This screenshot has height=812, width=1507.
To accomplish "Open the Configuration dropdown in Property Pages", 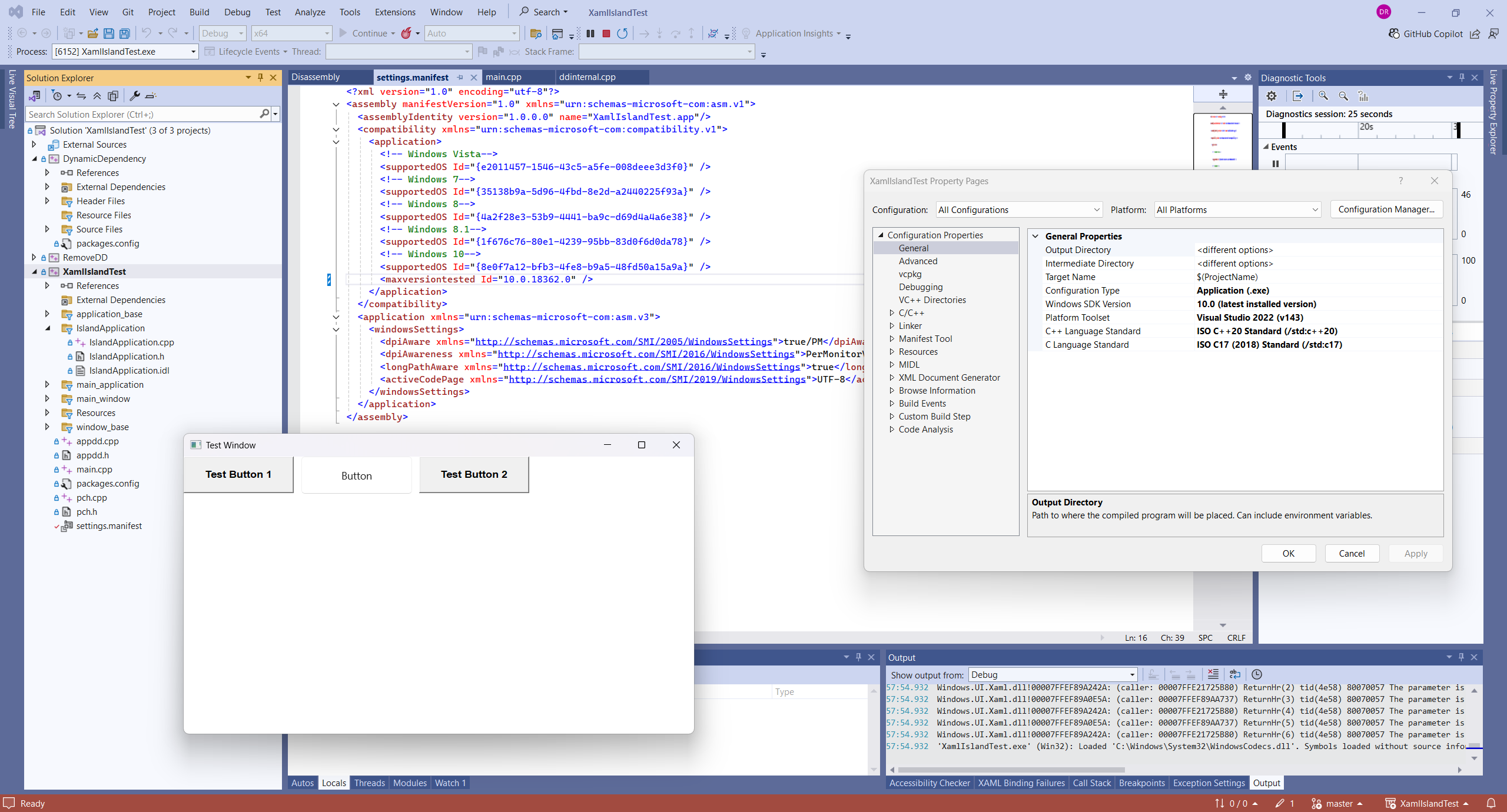I will 1020,209.
